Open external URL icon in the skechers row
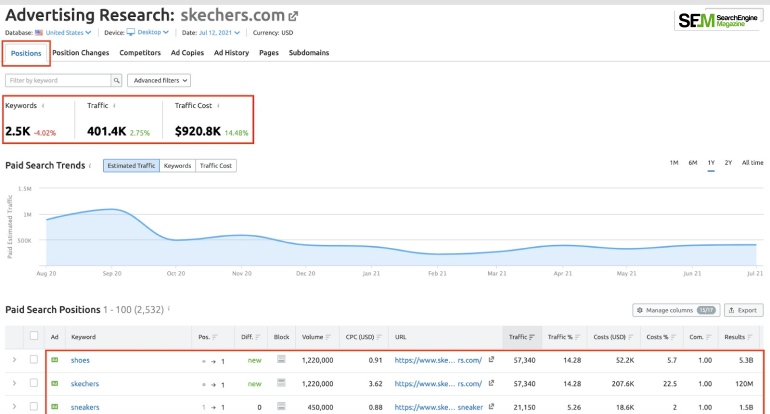The height and width of the screenshot is (414, 770). pos(491,383)
